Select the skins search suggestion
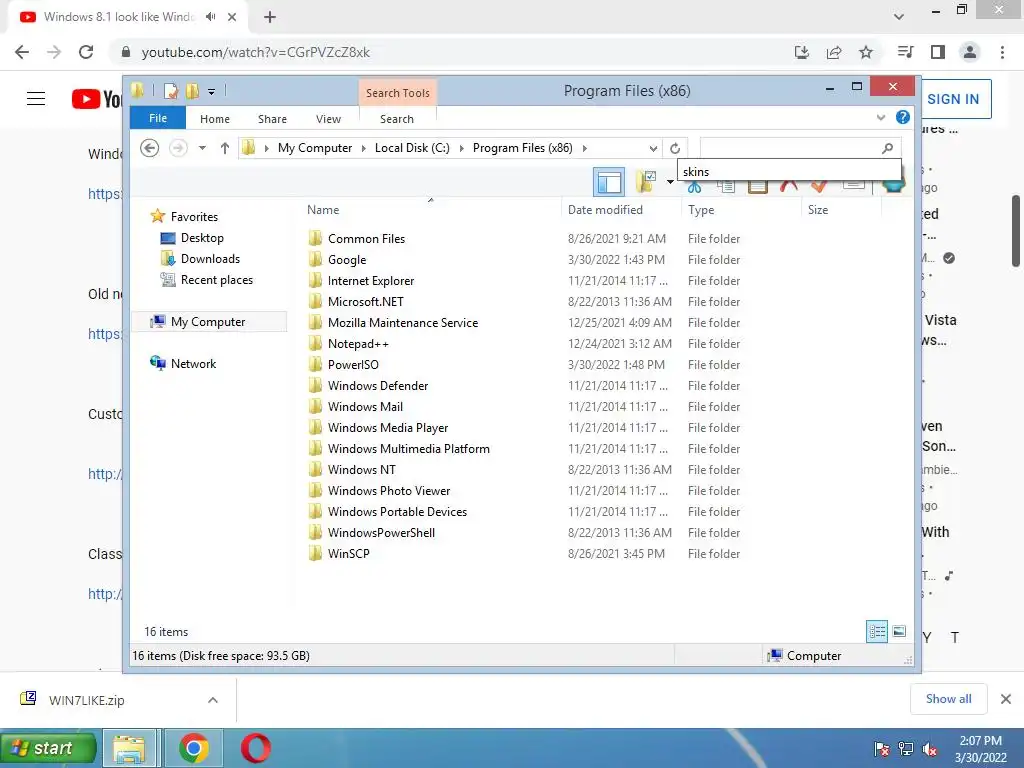The width and height of the screenshot is (1024, 768). point(790,172)
